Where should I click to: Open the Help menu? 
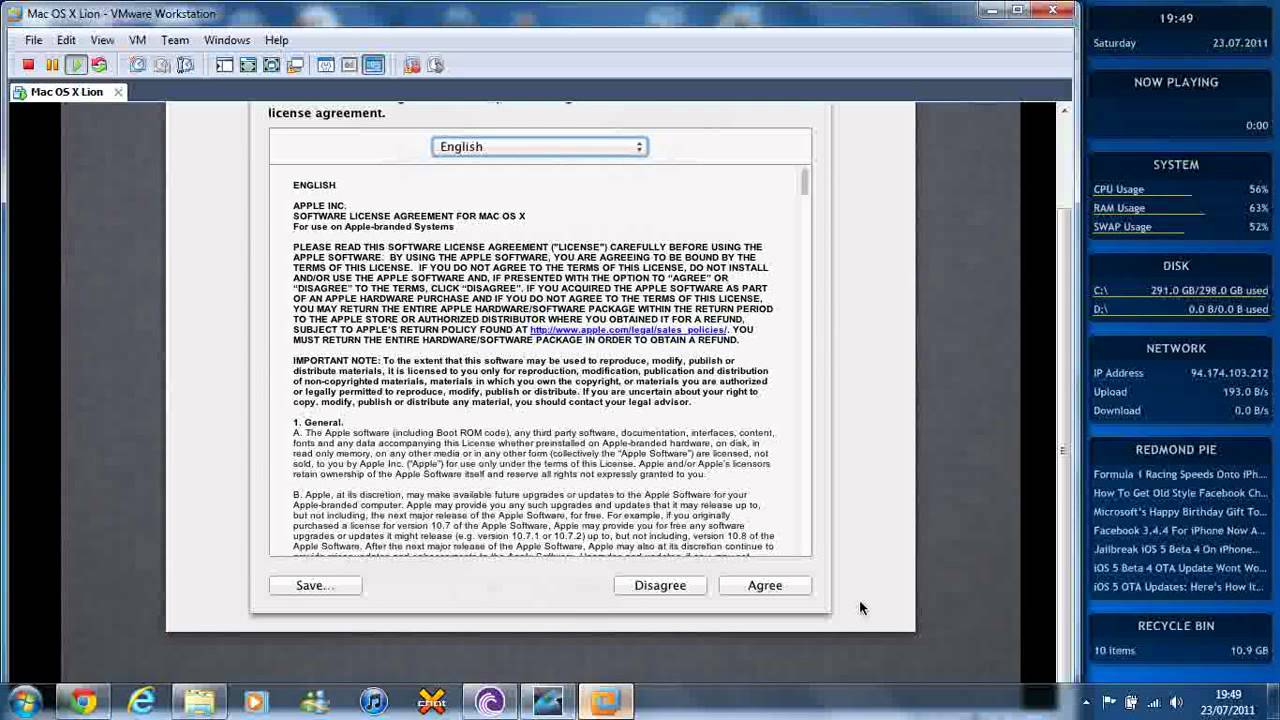[277, 40]
